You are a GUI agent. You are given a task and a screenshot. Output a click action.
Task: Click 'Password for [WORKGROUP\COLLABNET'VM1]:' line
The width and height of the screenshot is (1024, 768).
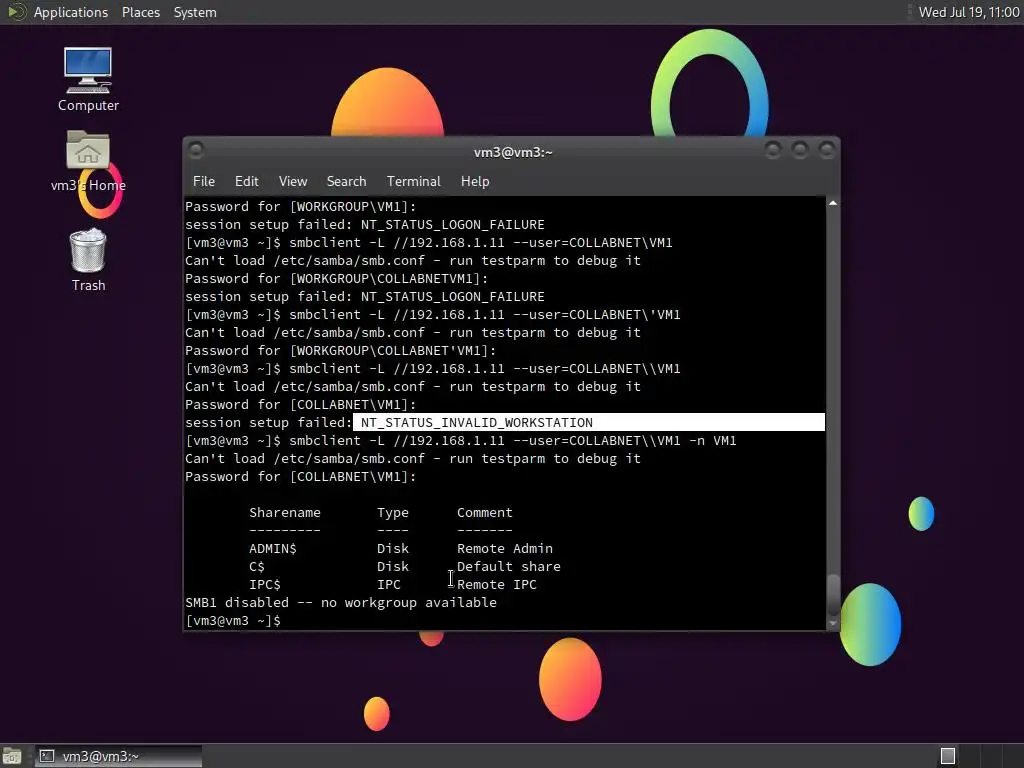pos(340,351)
